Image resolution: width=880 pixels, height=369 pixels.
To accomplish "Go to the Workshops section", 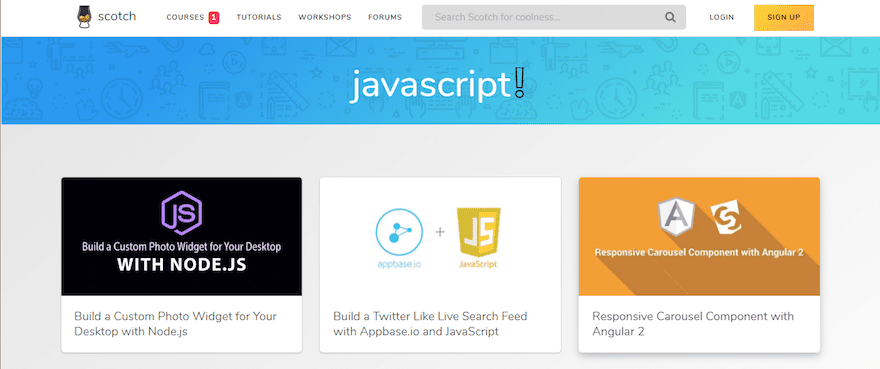I will pyautogui.click(x=325, y=17).
